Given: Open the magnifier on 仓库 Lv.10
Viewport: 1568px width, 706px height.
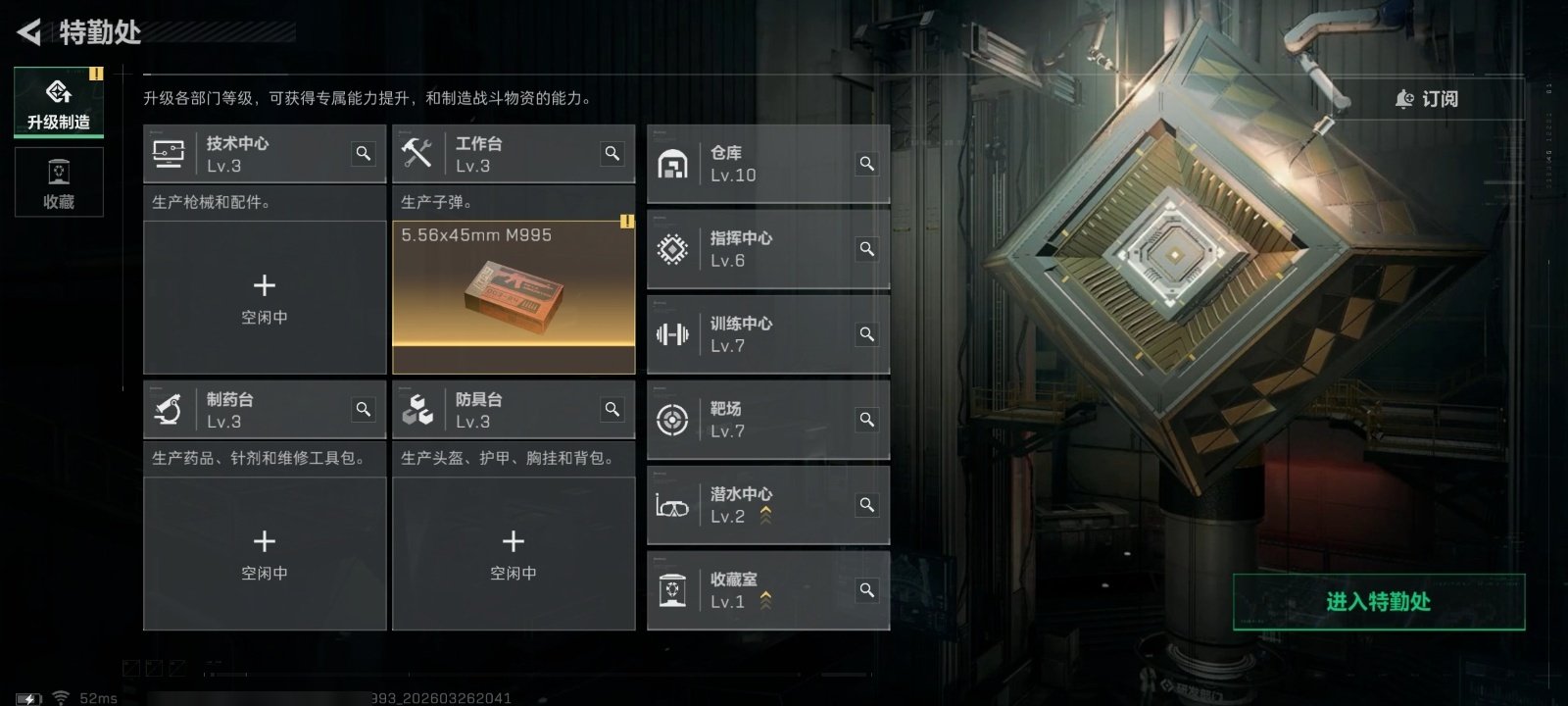Looking at the screenshot, I should point(867,164).
